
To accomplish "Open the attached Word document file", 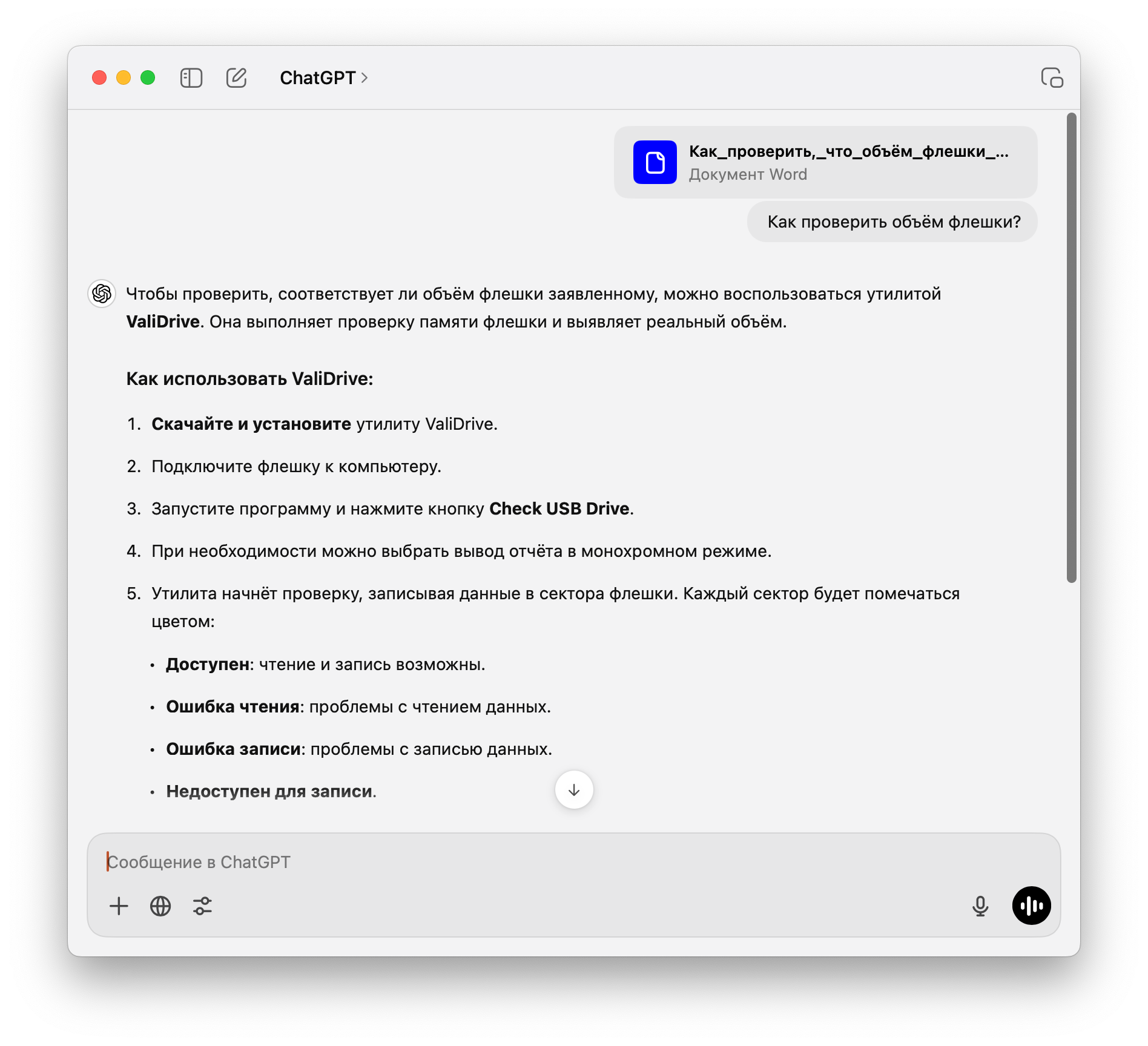I will 825,162.
